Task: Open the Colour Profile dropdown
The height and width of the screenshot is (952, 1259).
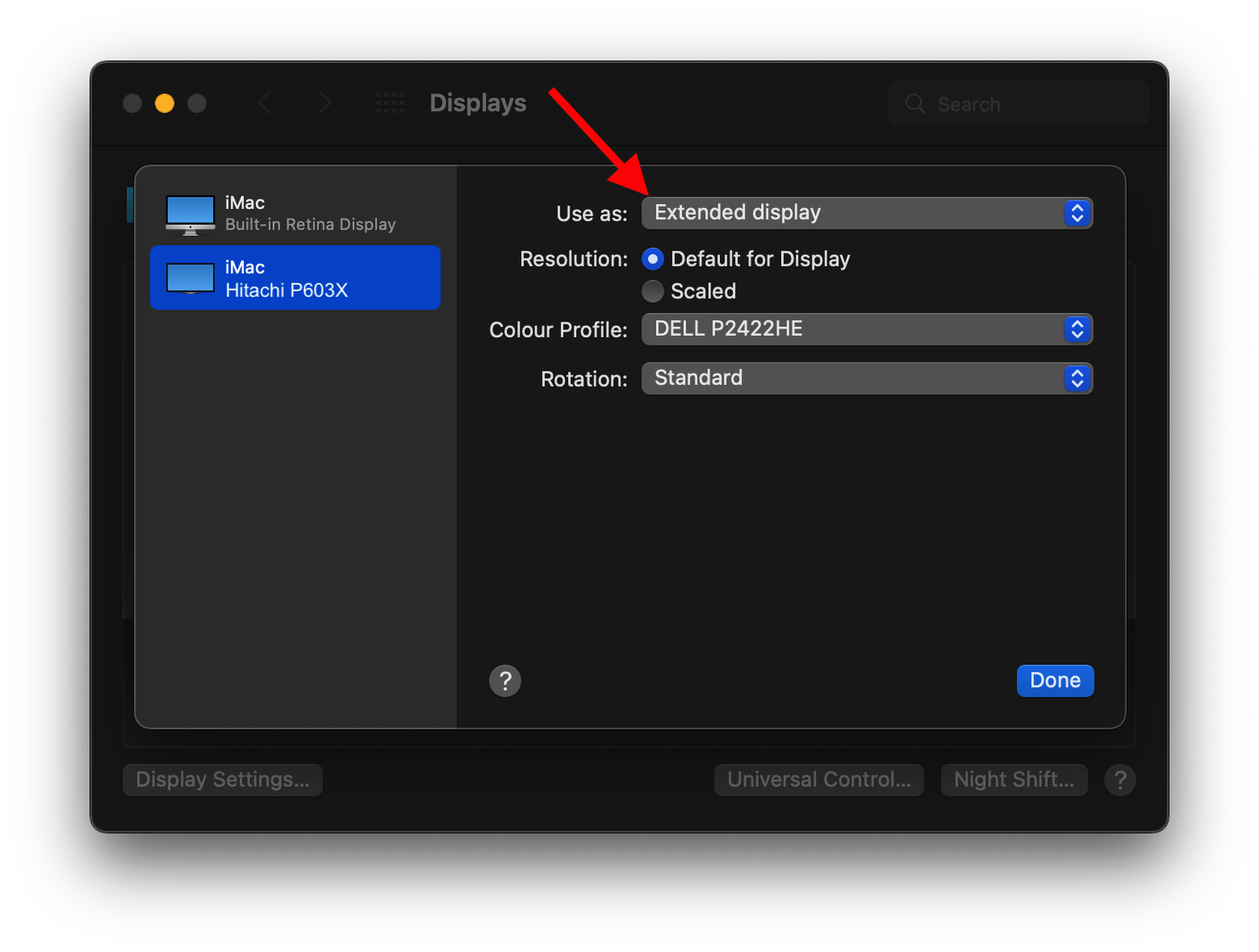Action: [x=867, y=329]
